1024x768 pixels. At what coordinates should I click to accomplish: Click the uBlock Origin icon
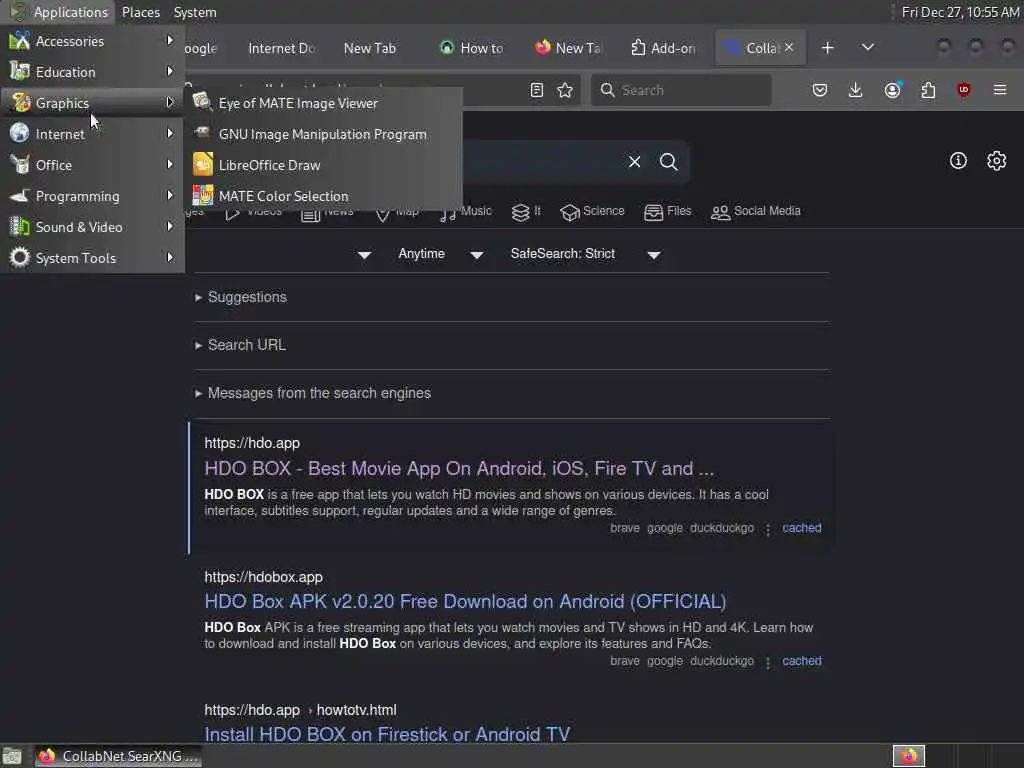click(964, 90)
